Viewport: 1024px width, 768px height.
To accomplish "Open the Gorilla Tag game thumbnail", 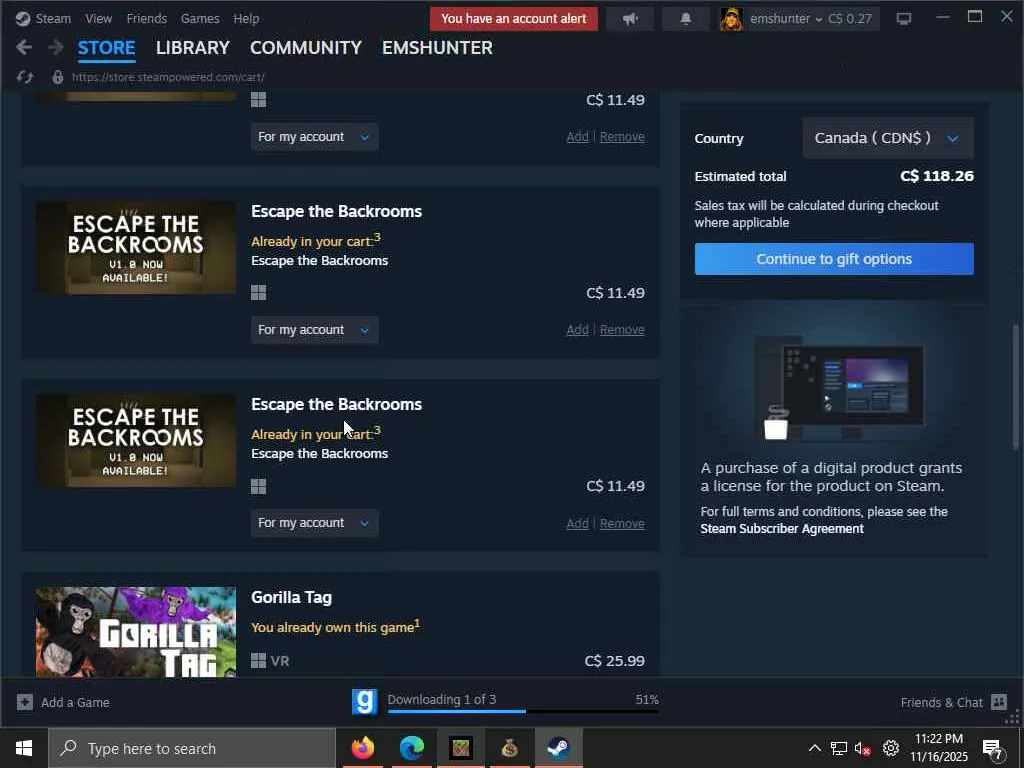I will pos(136,632).
